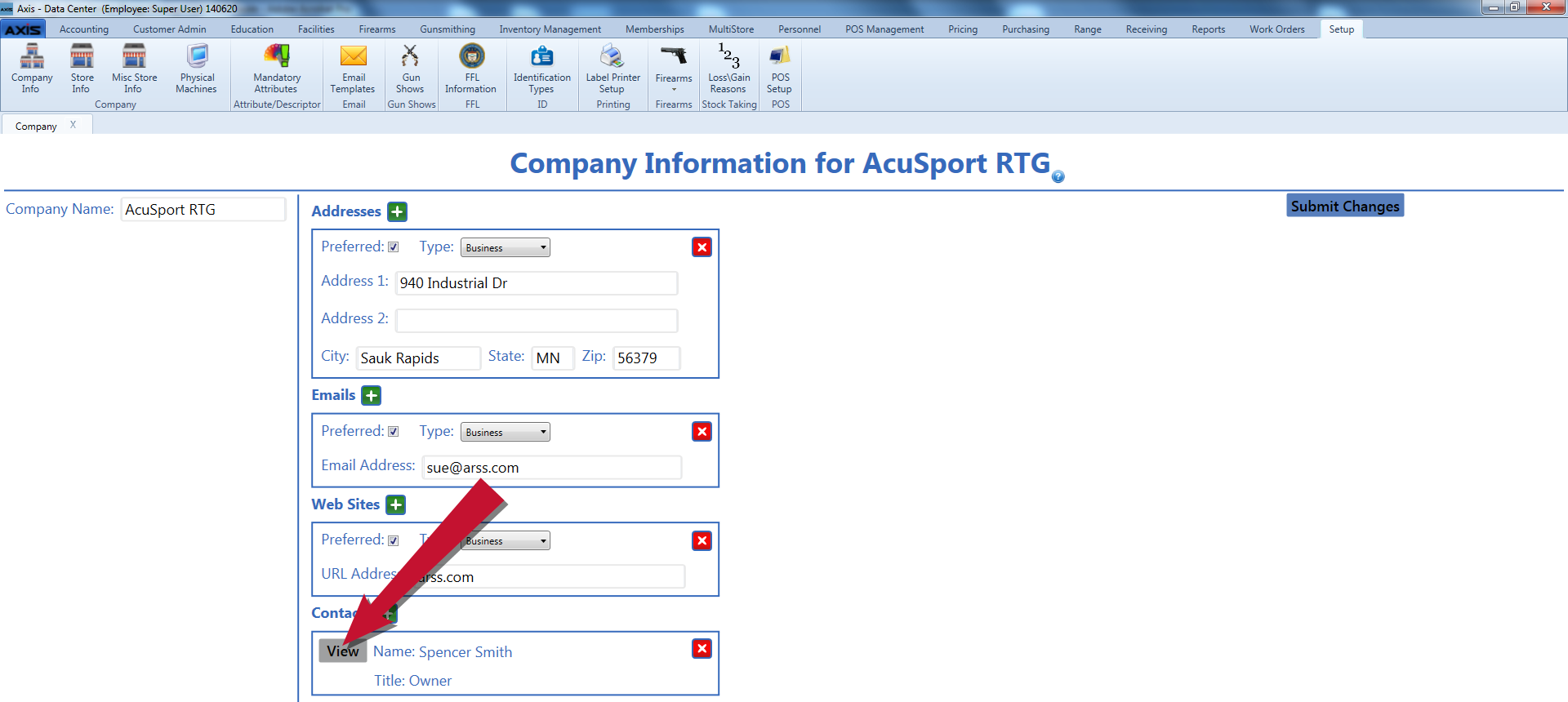
Task: Open Gun Shows setup
Action: [410, 69]
